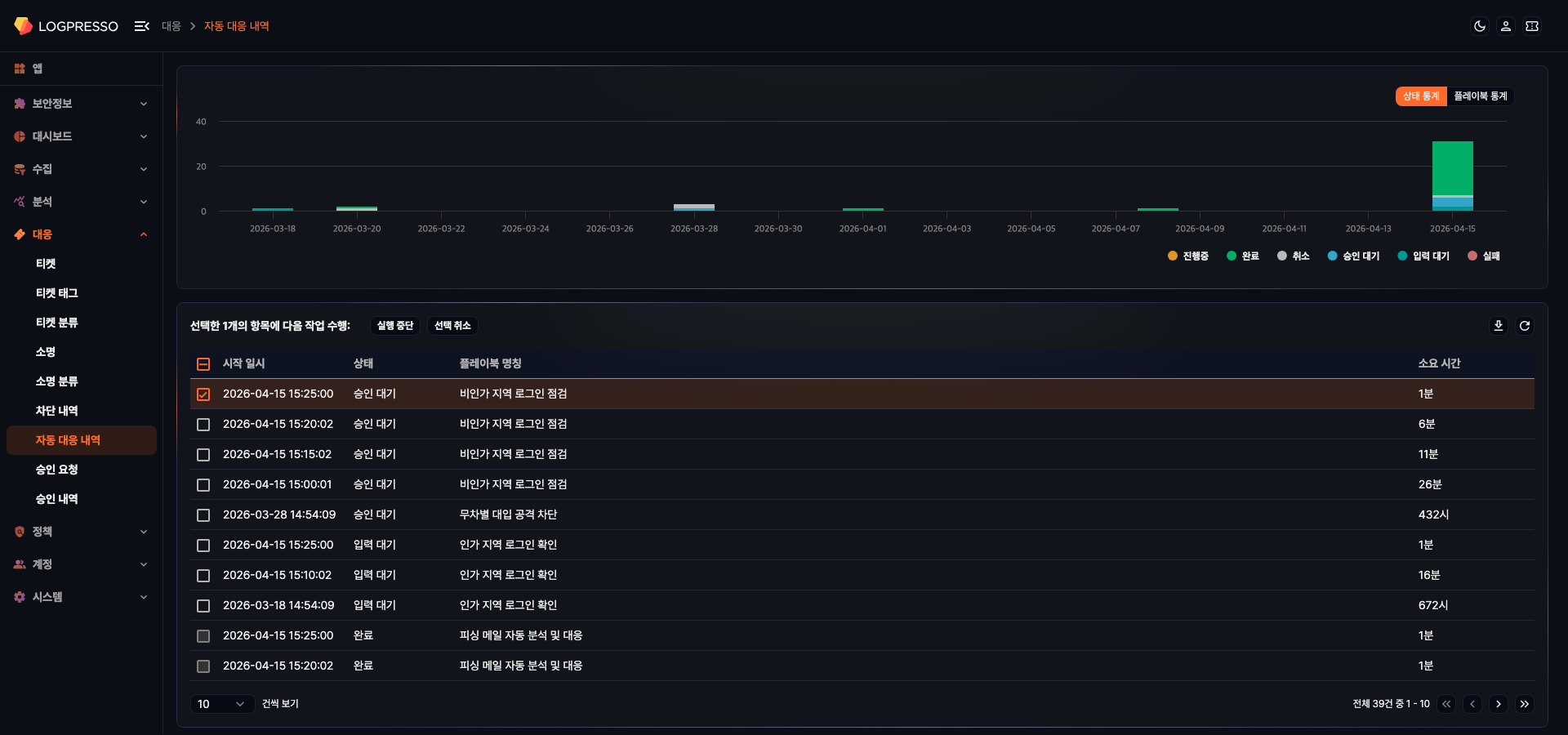Check the 무차별 대입 공격 차단 row checkbox
This screenshot has height=735, width=1568.
203,515
